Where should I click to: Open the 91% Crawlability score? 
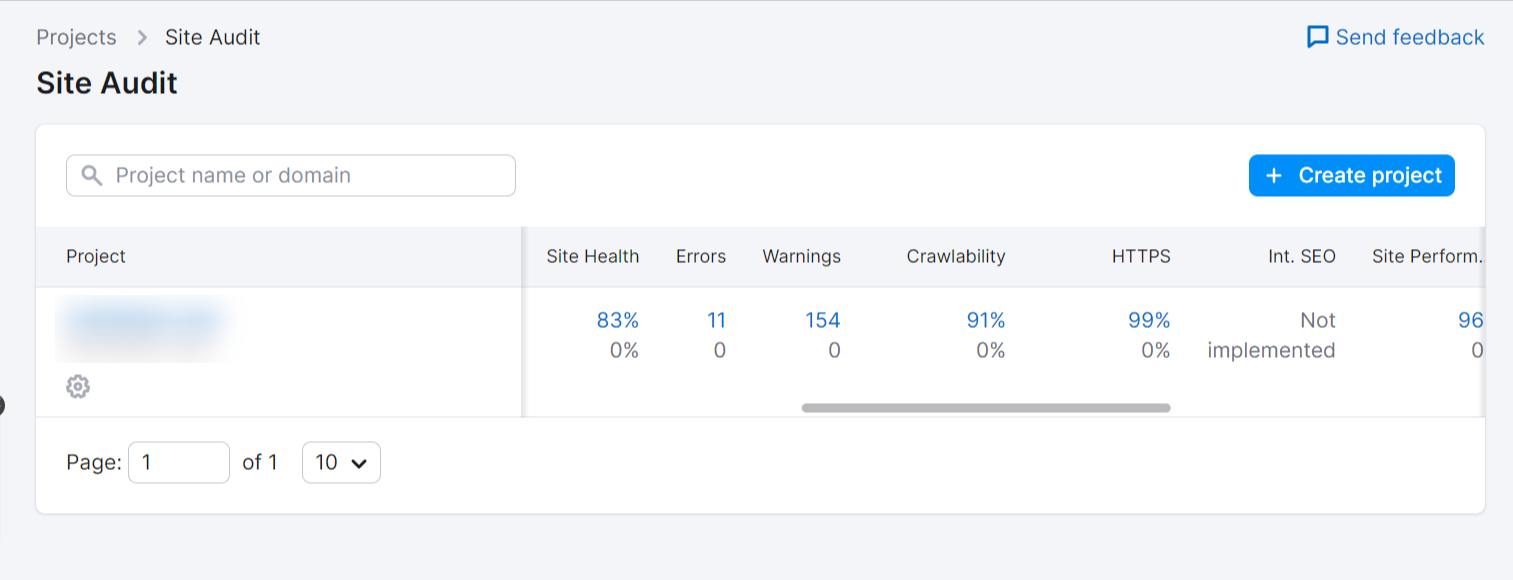[x=985, y=321]
